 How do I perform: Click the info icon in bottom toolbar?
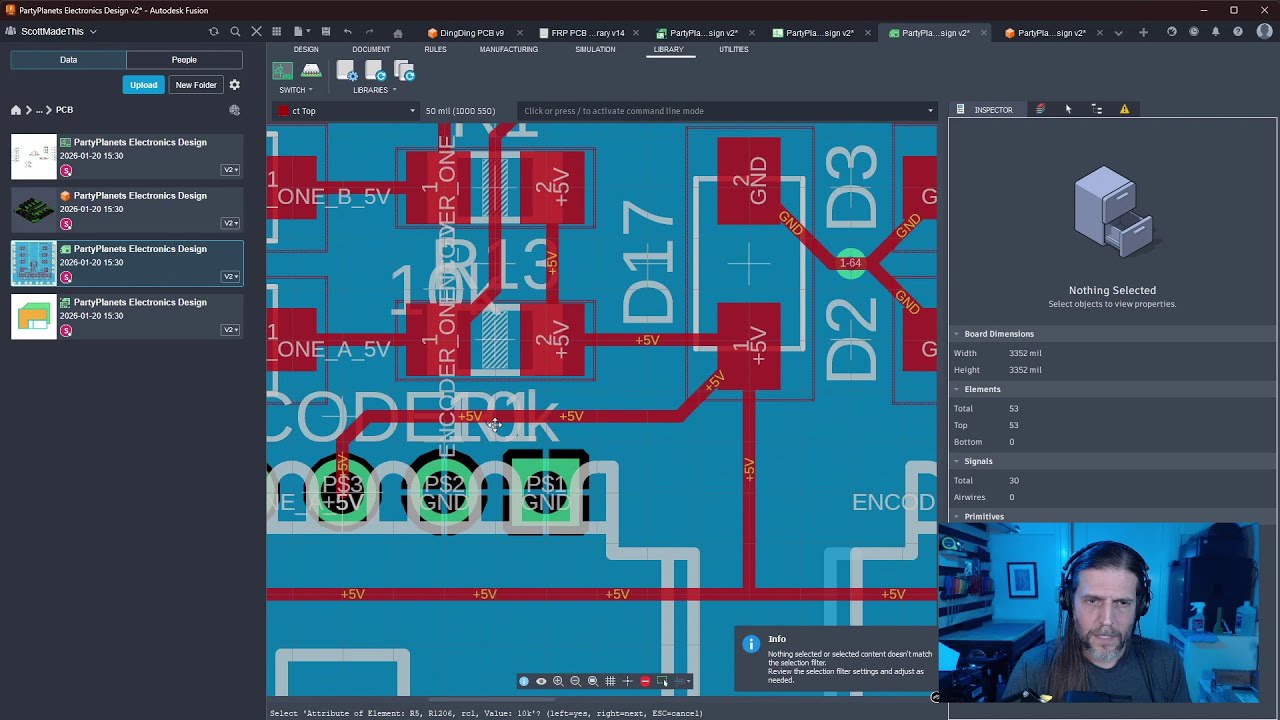523,681
